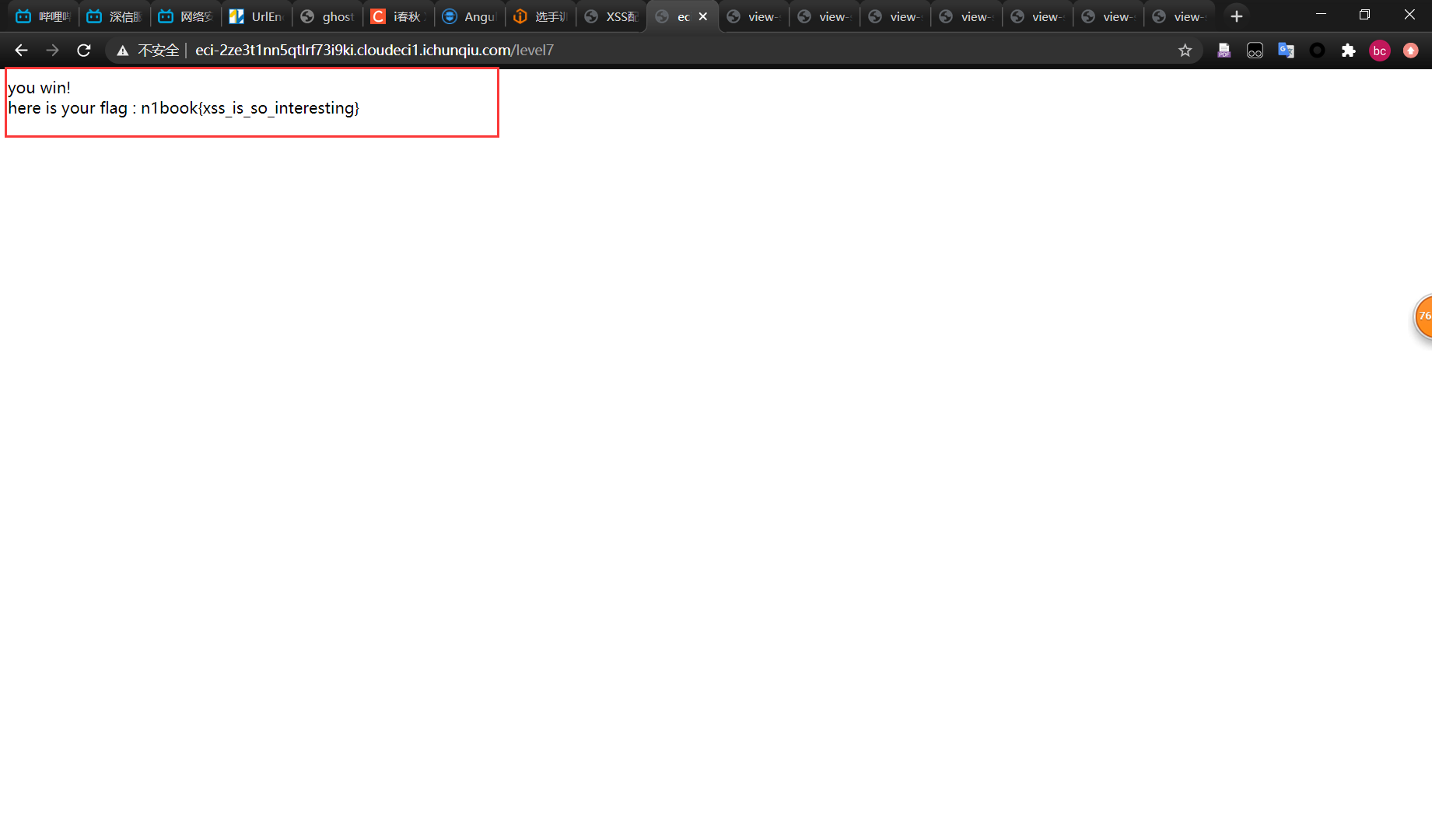
Task: Open the bc profile avatar
Action: [x=1379, y=51]
